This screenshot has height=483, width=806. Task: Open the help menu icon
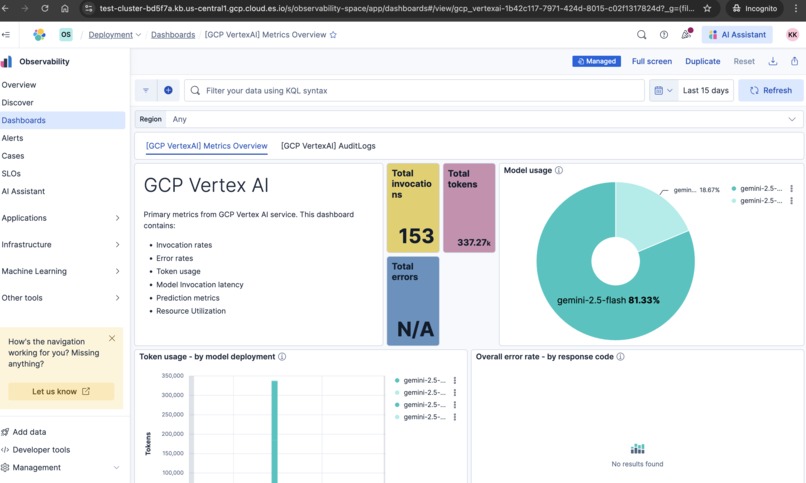(664, 34)
